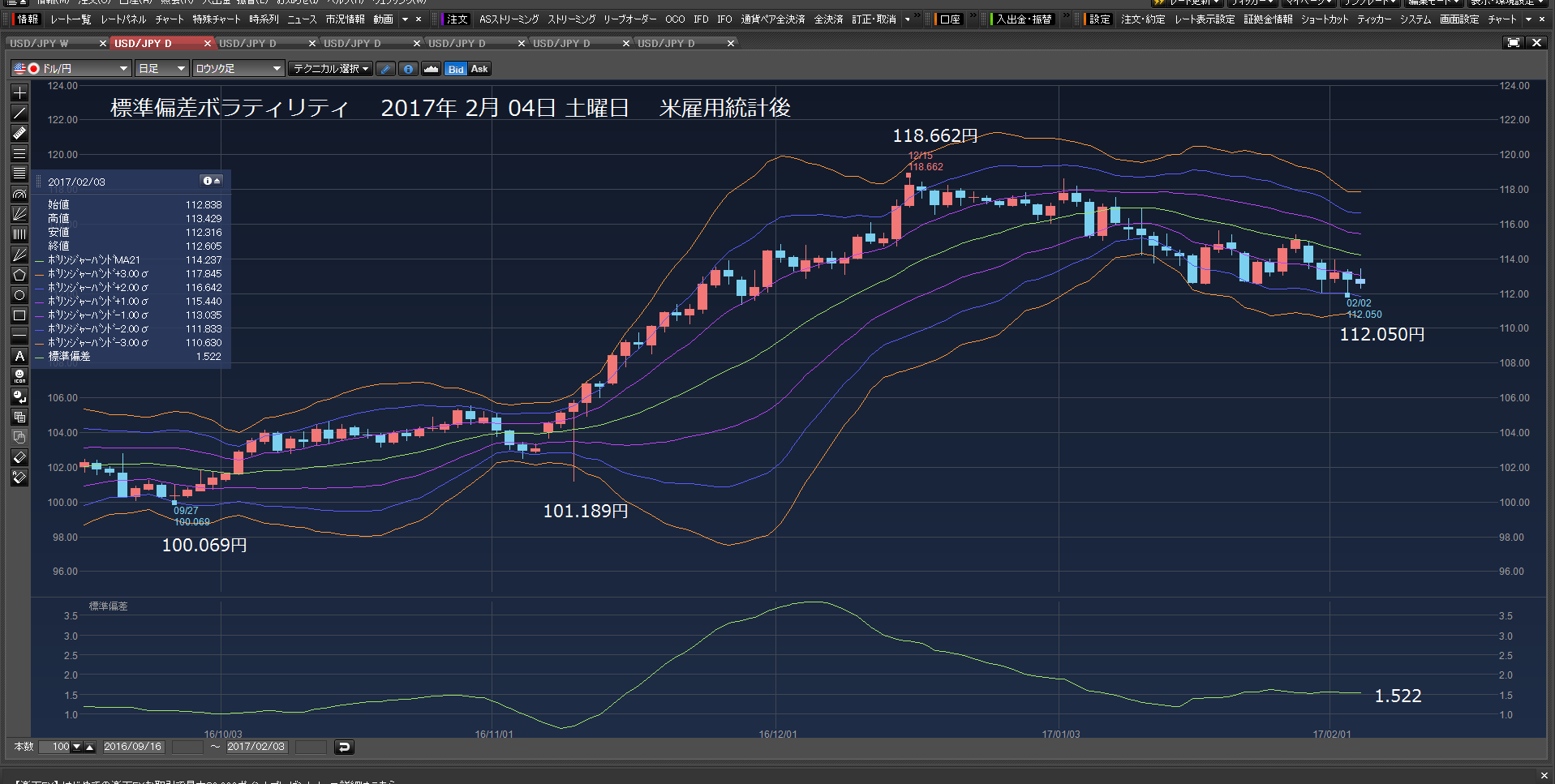
Task: Click the 標準偏差 green color swatch
Action: 40,357
